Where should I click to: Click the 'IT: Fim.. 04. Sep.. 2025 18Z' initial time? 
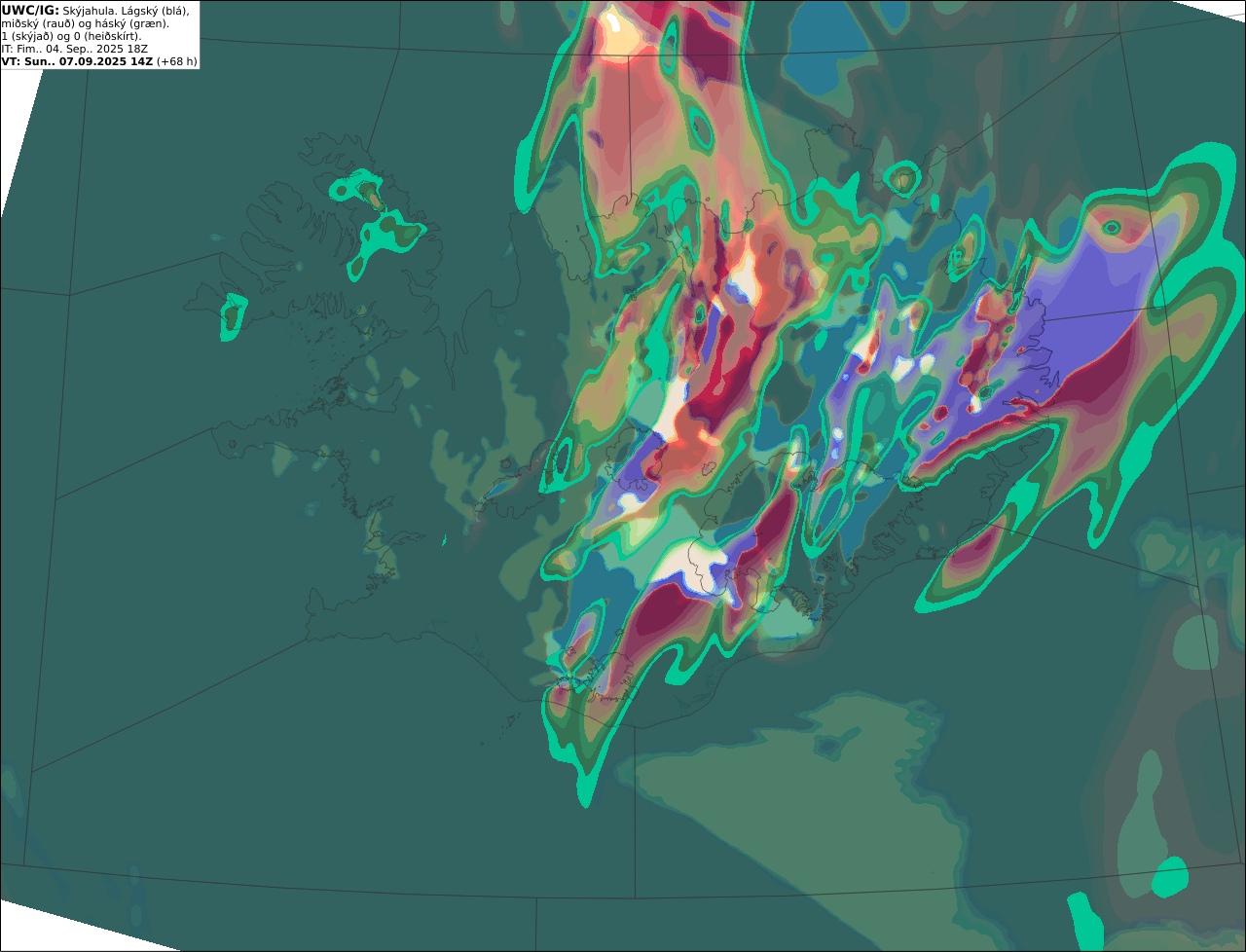(75, 48)
